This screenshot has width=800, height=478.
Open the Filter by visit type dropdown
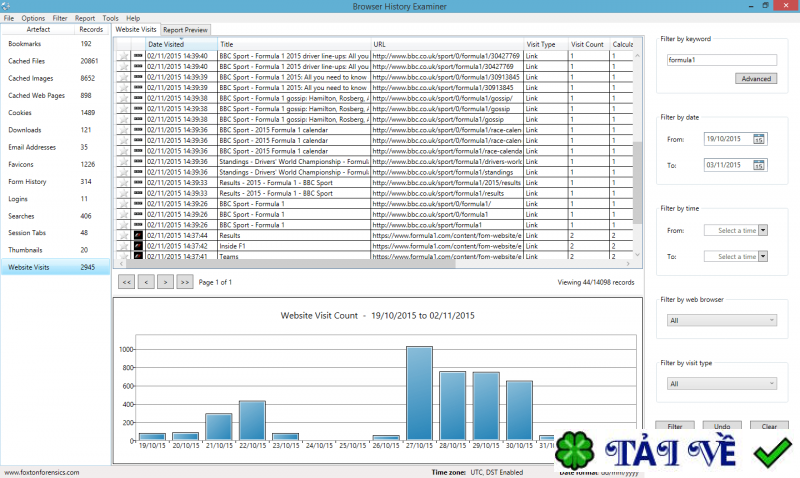(x=721, y=384)
